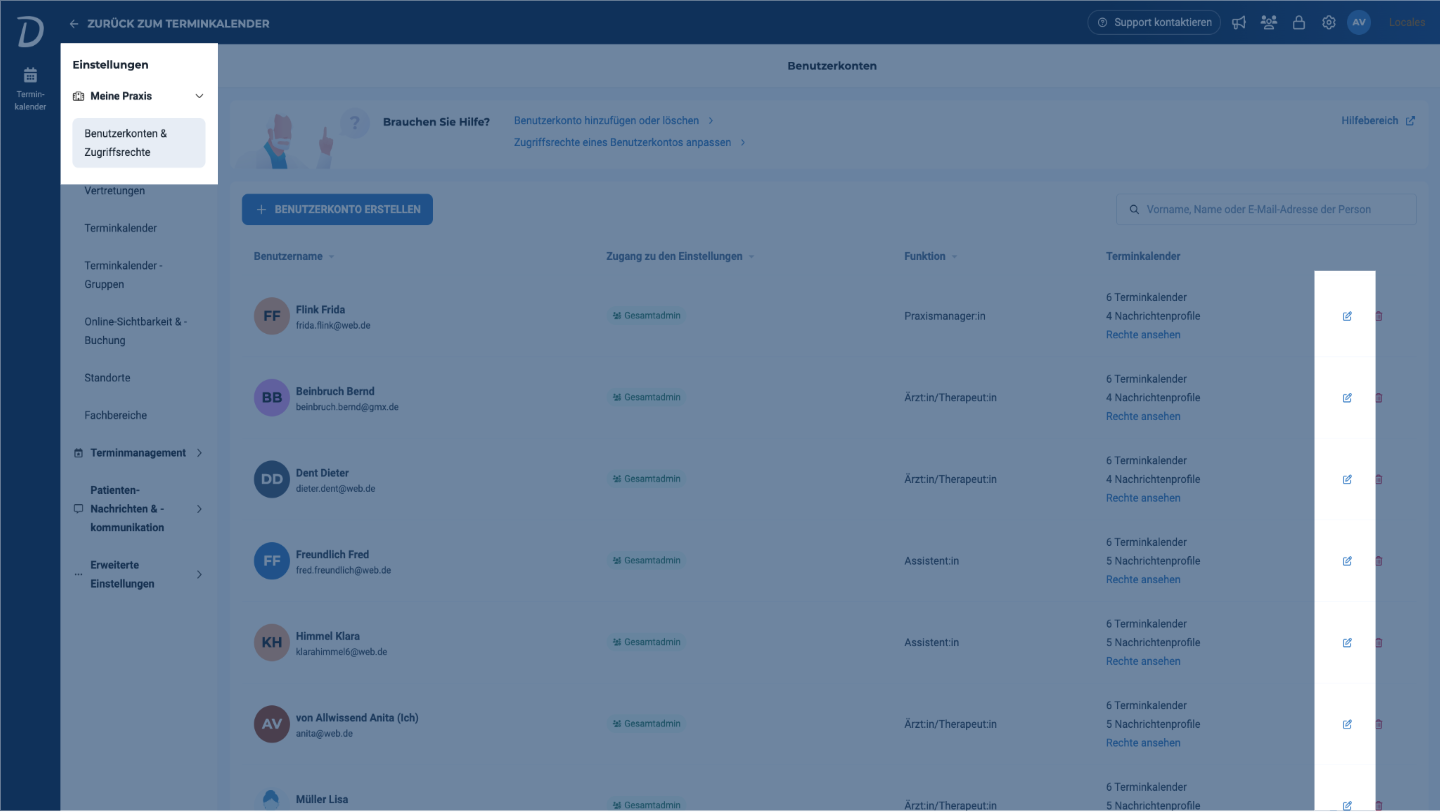The image size is (1440, 812).
Task: Click the back arrow to Terminkalender
Action: coord(74,23)
